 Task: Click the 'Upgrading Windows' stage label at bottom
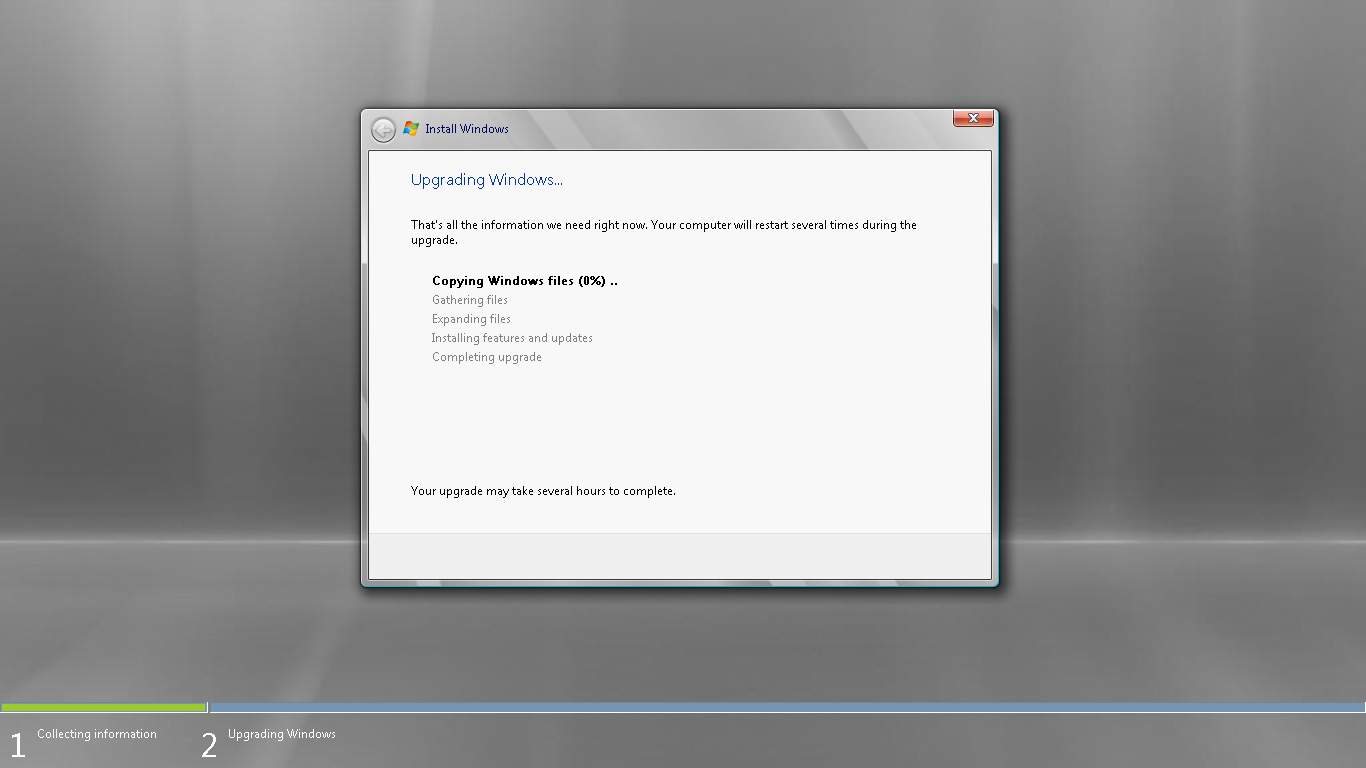282,734
